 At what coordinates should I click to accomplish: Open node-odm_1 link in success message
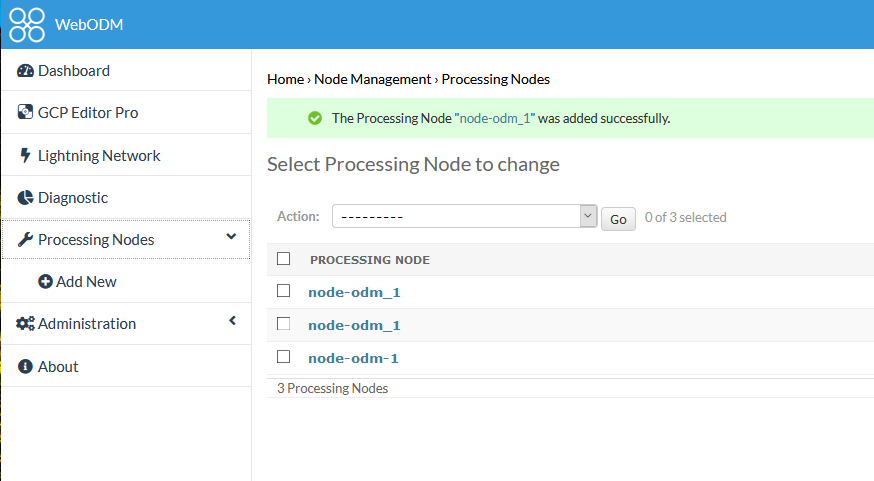(496, 118)
